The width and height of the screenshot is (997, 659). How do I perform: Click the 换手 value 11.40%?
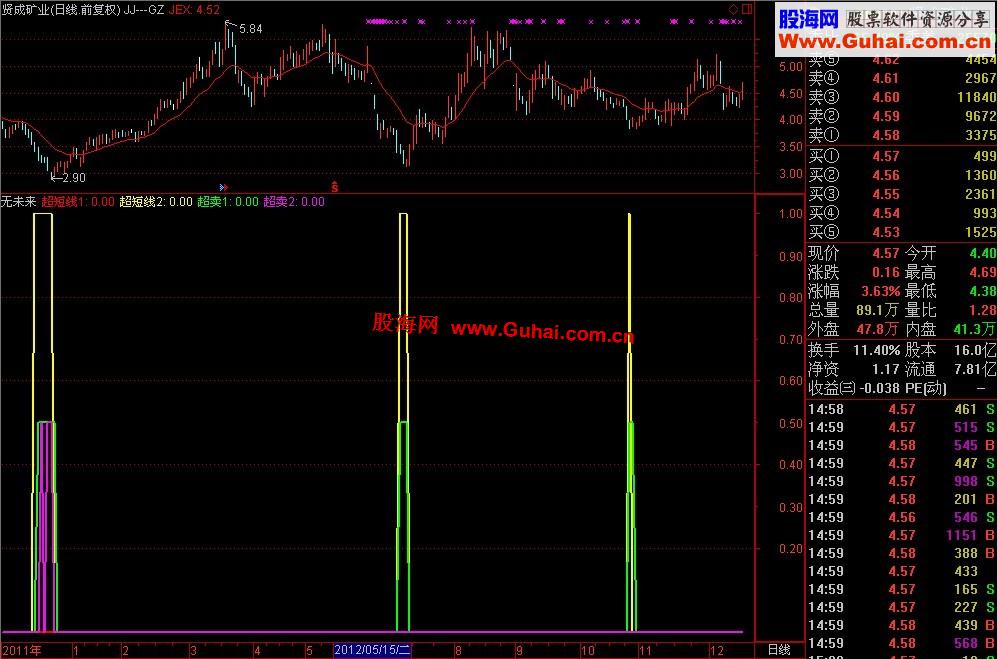[877, 350]
